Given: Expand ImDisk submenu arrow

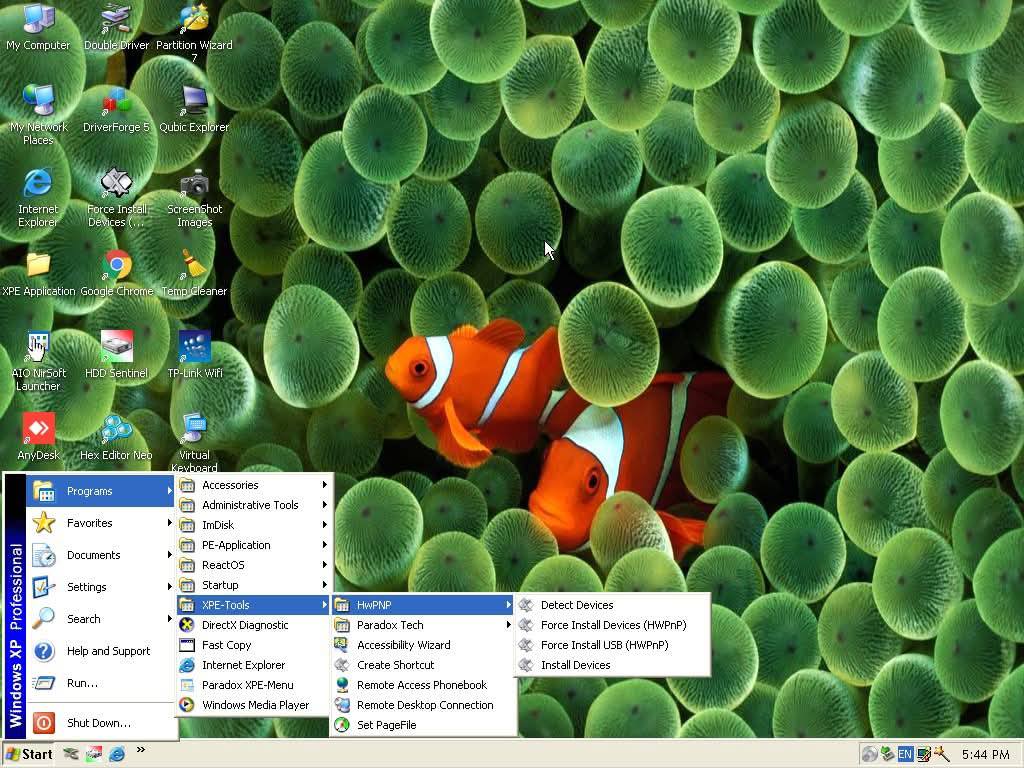Looking at the screenshot, I should pos(324,525).
